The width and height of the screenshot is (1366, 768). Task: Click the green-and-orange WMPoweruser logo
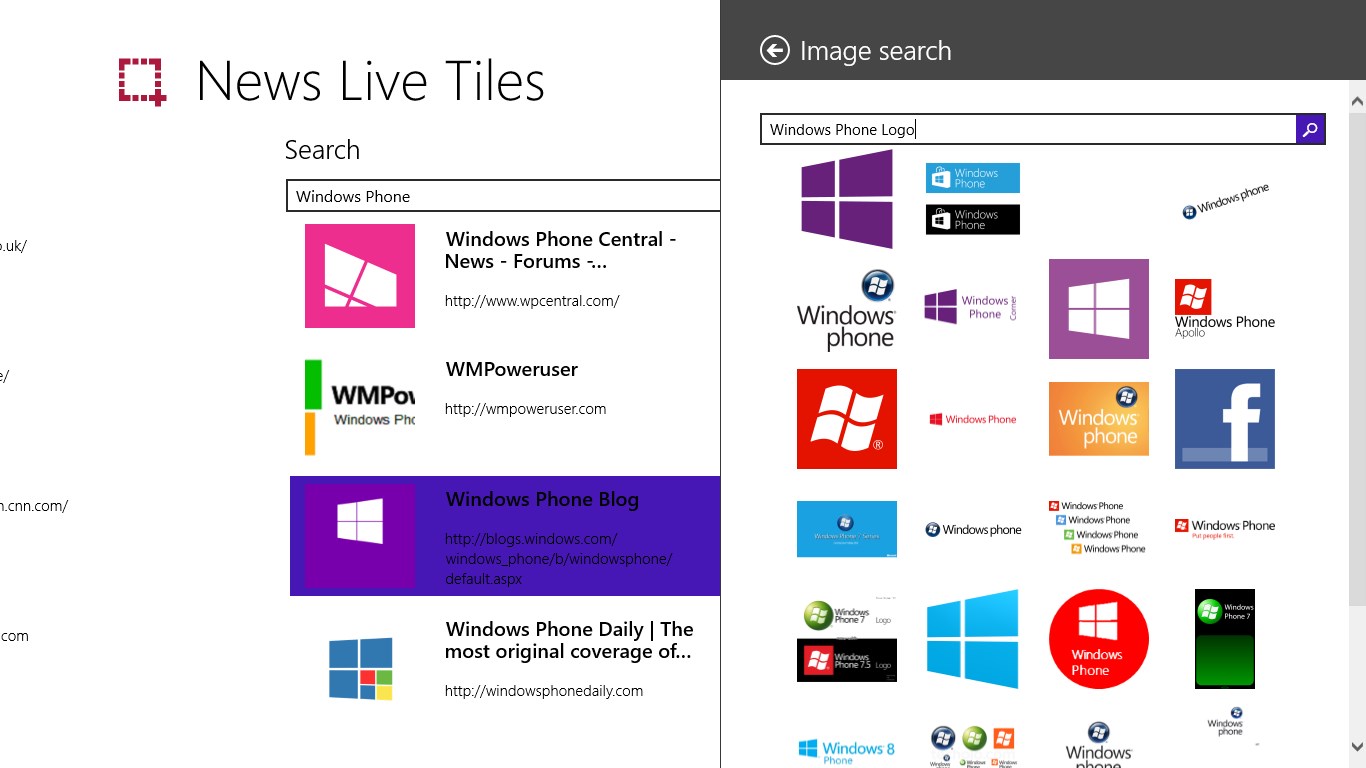360,406
